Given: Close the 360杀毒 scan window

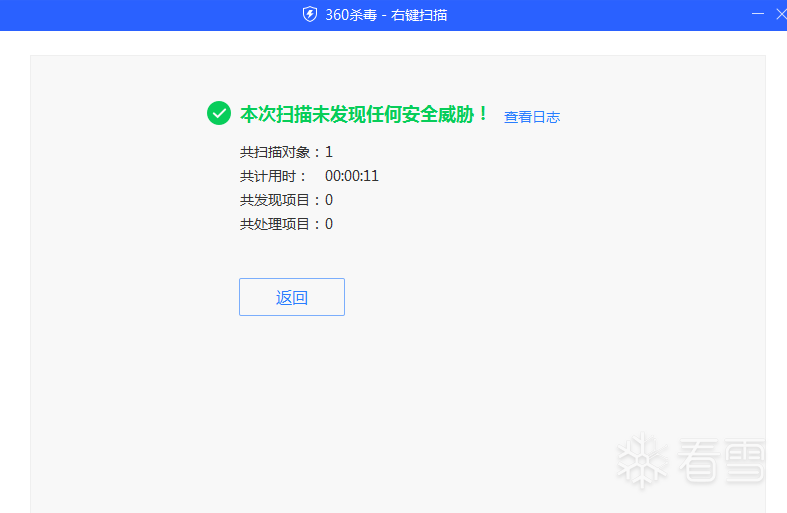Looking at the screenshot, I should [x=781, y=14].
